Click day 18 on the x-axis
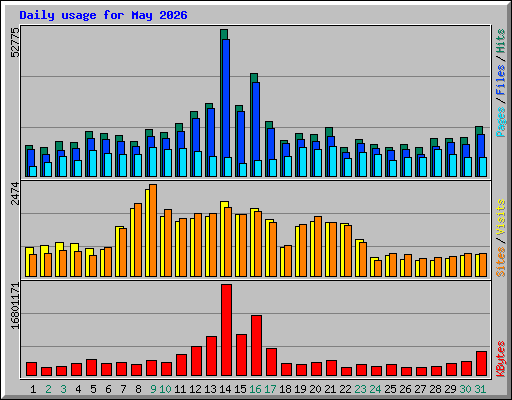Viewport: 512px width, 400px height. (x=285, y=389)
